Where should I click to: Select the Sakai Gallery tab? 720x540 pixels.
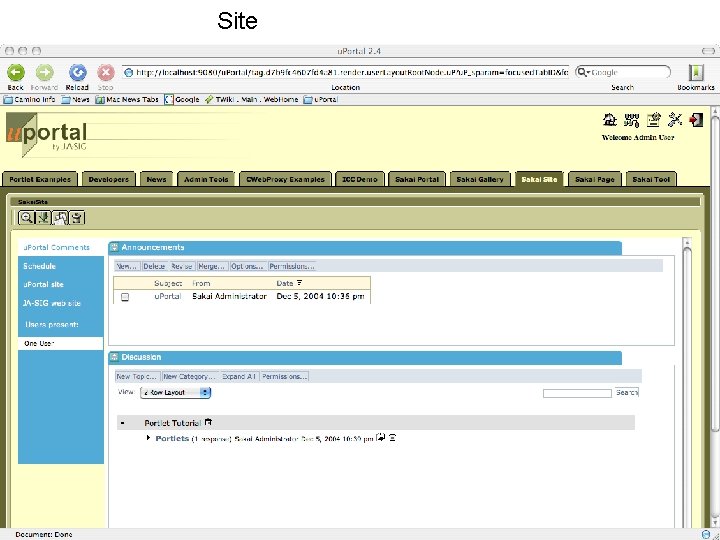[480, 180]
